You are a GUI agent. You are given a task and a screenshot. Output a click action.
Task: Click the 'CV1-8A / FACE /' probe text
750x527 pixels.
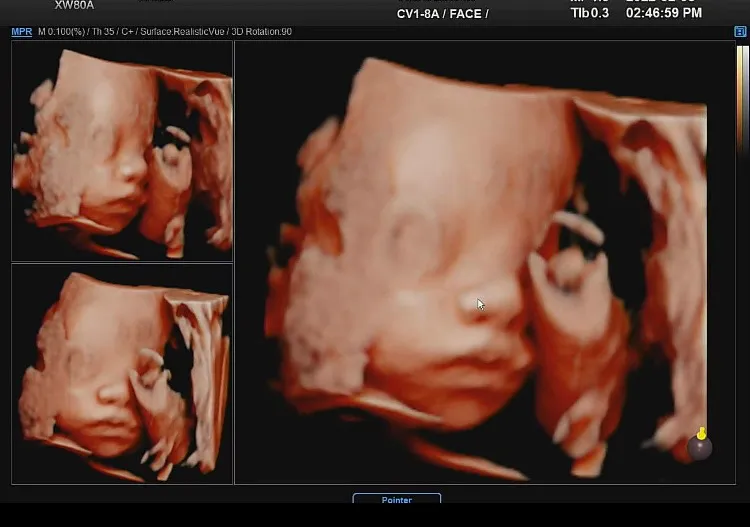[x=442, y=14]
